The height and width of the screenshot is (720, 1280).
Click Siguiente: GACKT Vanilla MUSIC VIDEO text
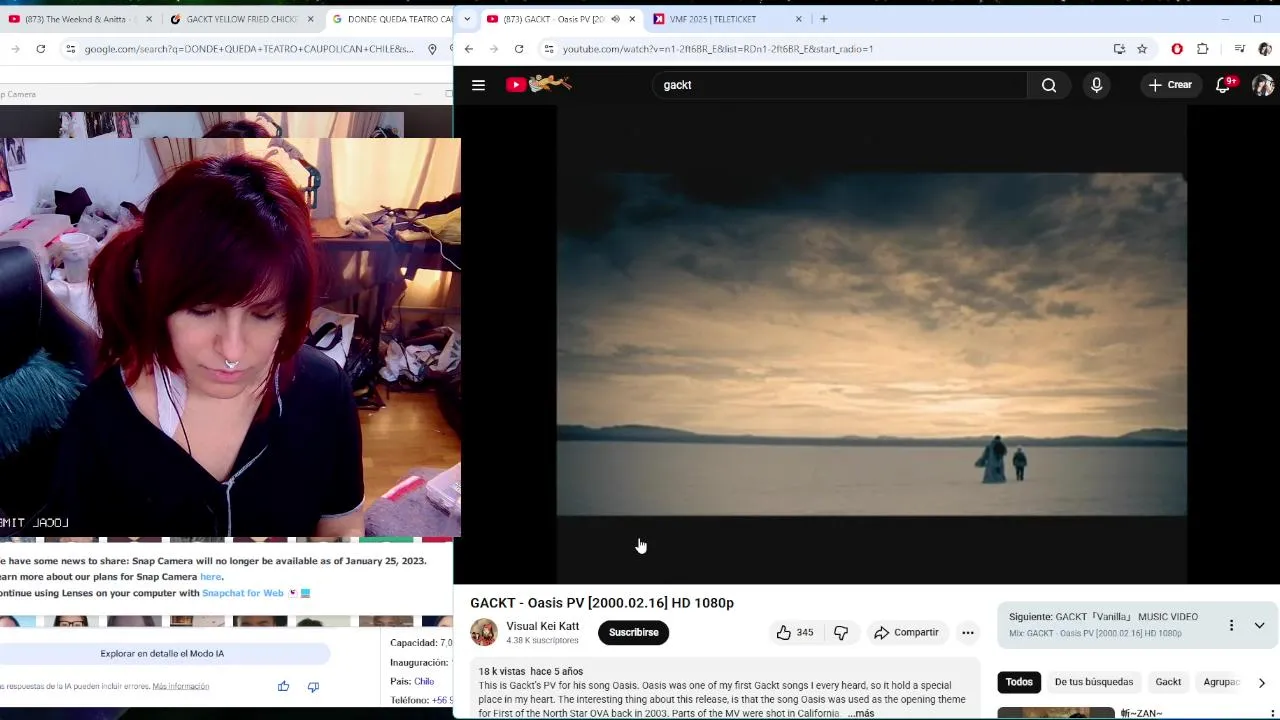pyautogui.click(x=1103, y=617)
